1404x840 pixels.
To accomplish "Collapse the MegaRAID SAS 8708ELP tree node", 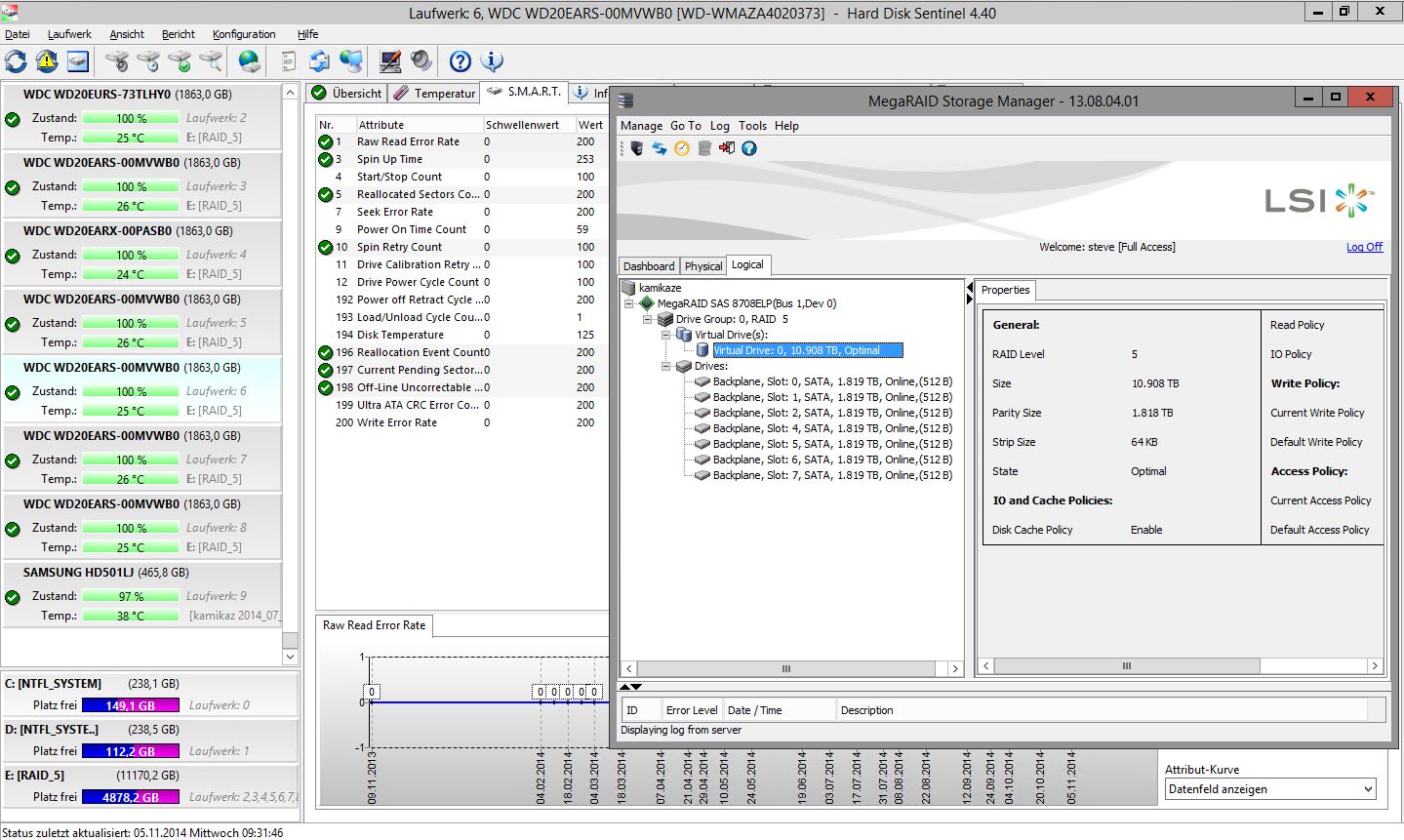I will [x=630, y=304].
